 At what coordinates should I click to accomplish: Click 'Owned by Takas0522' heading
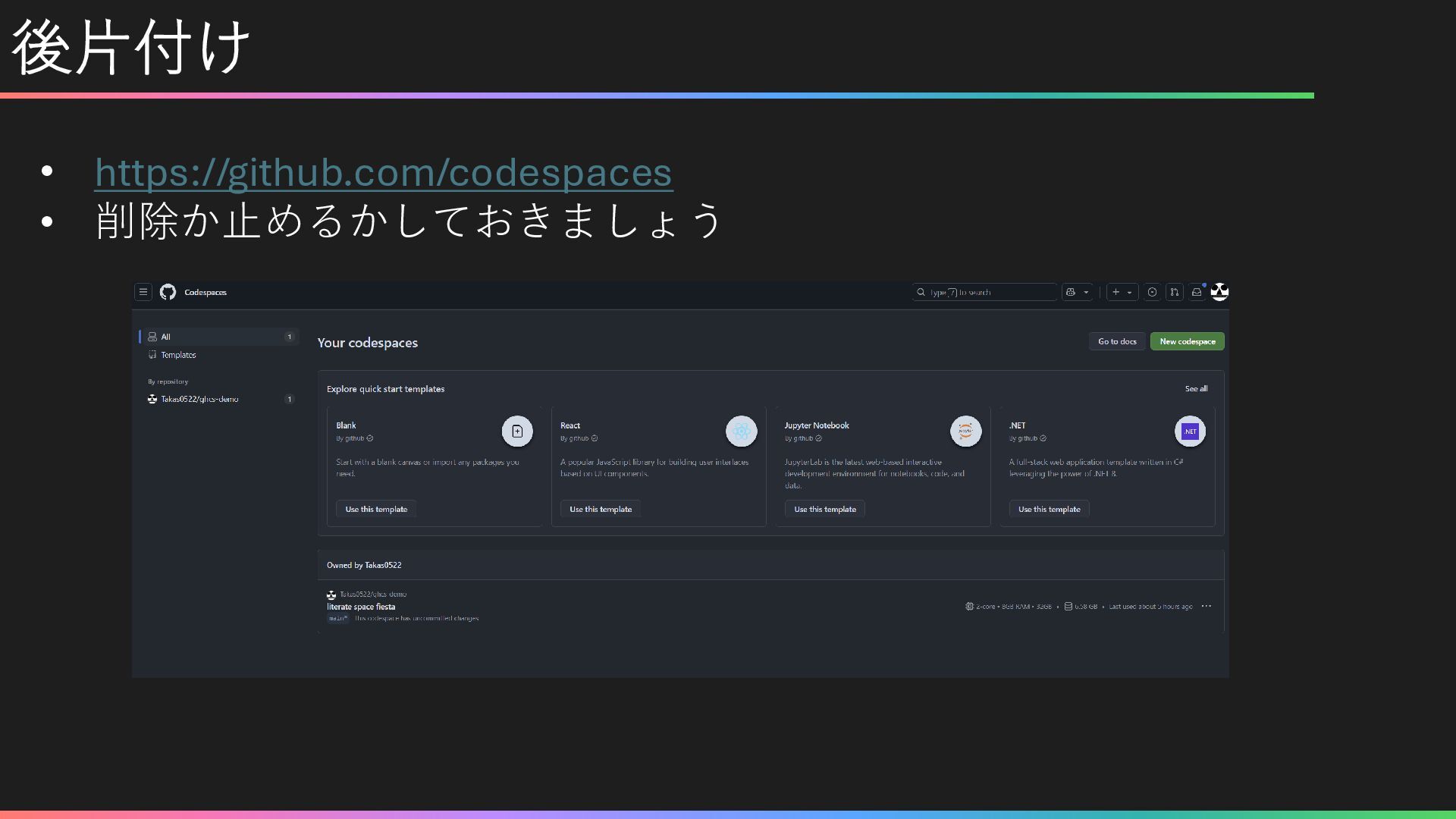pos(364,565)
